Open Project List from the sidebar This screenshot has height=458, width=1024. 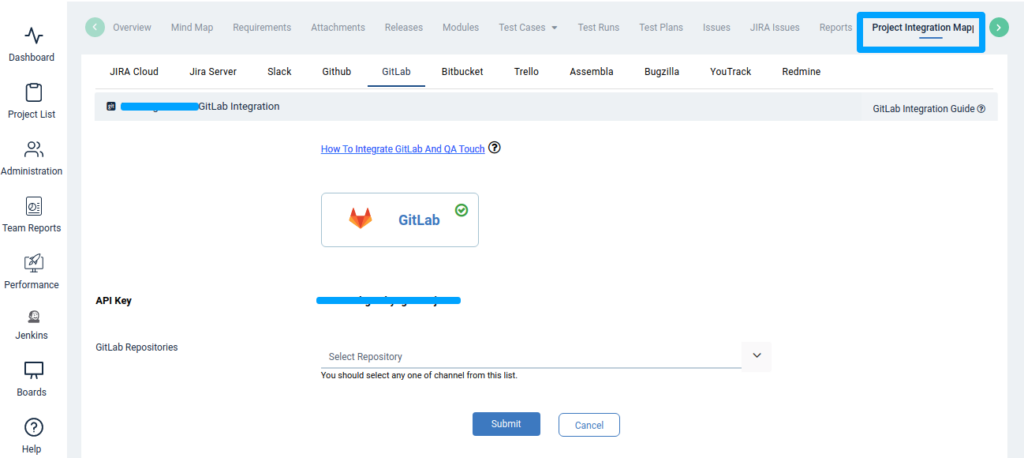33,93
